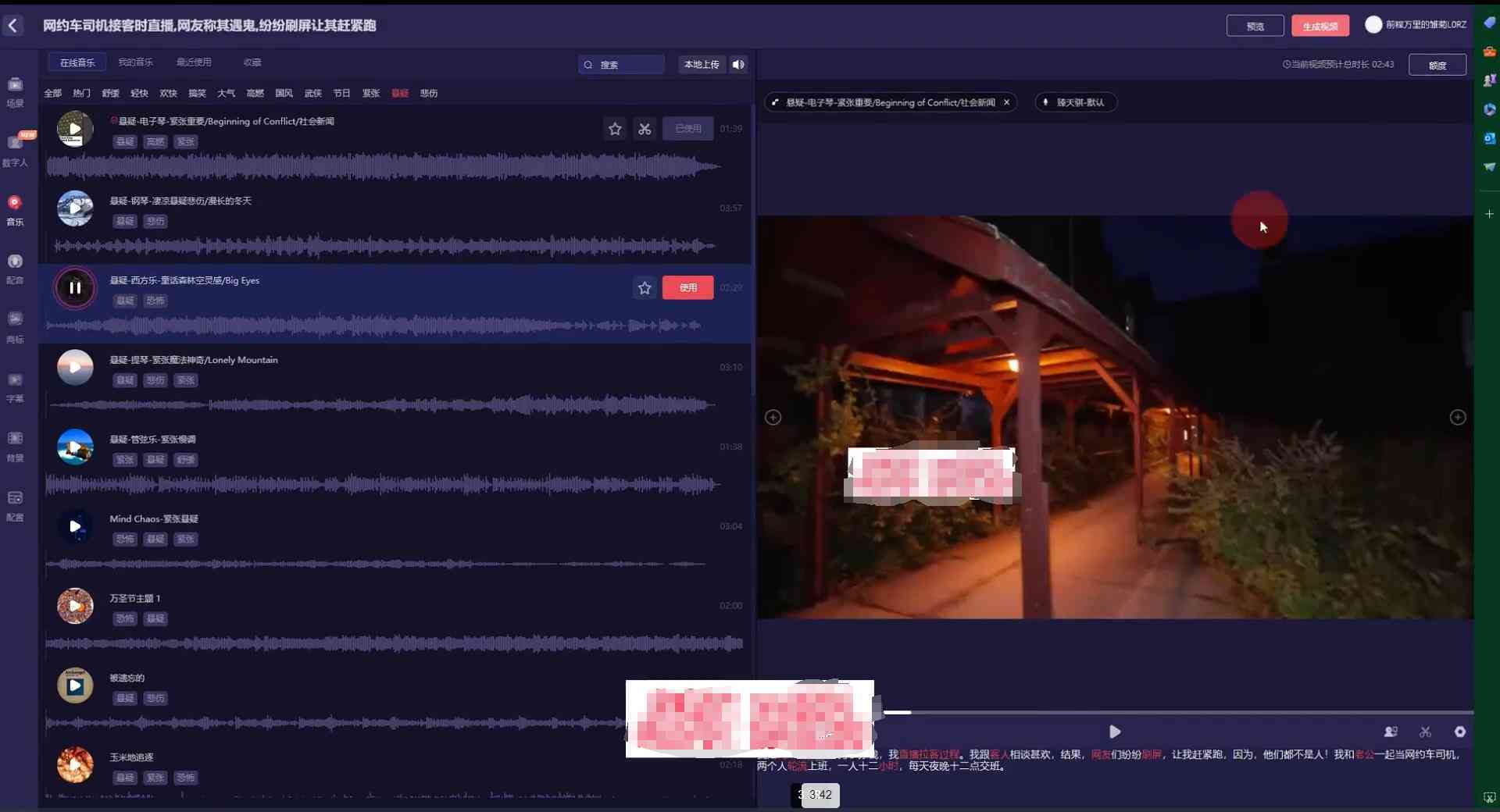Filter music by 搞笑 category

point(198,93)
